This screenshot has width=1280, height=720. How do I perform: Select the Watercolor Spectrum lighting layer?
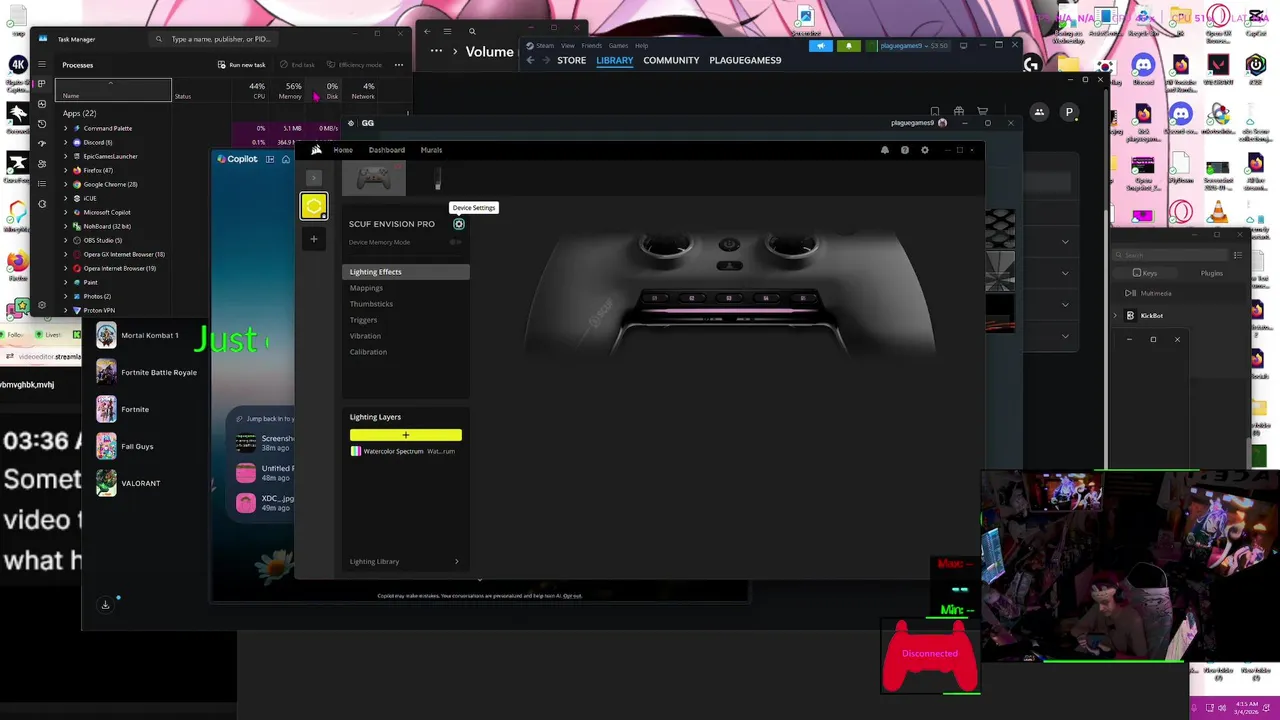(x=406, y=451)
